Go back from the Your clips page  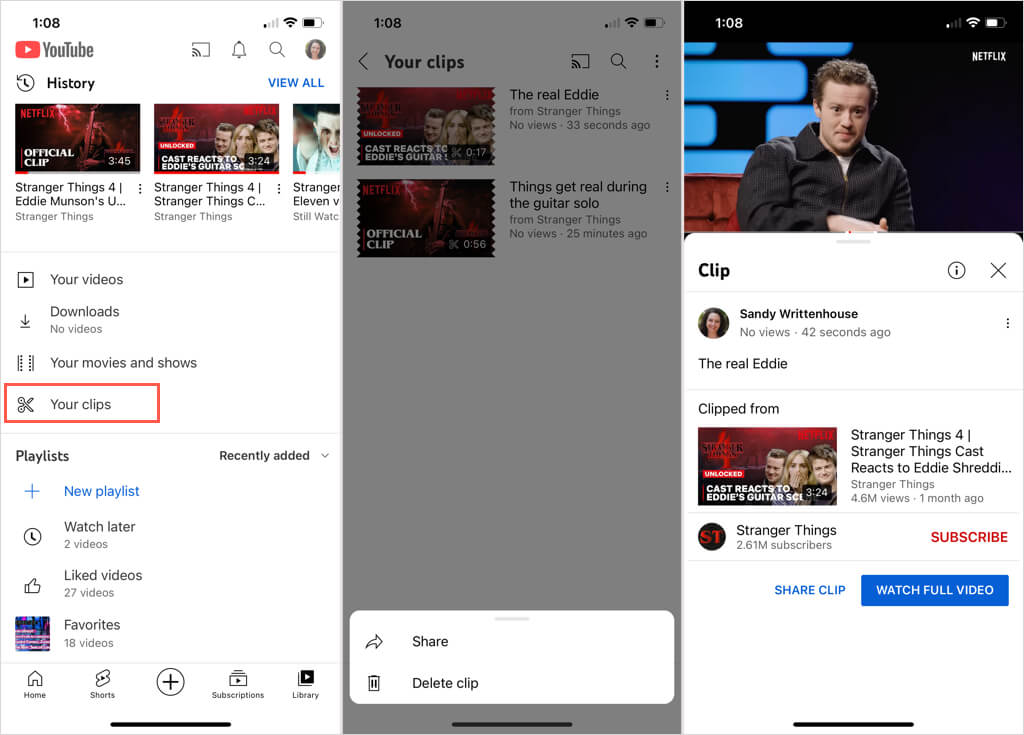pos(363,62)
